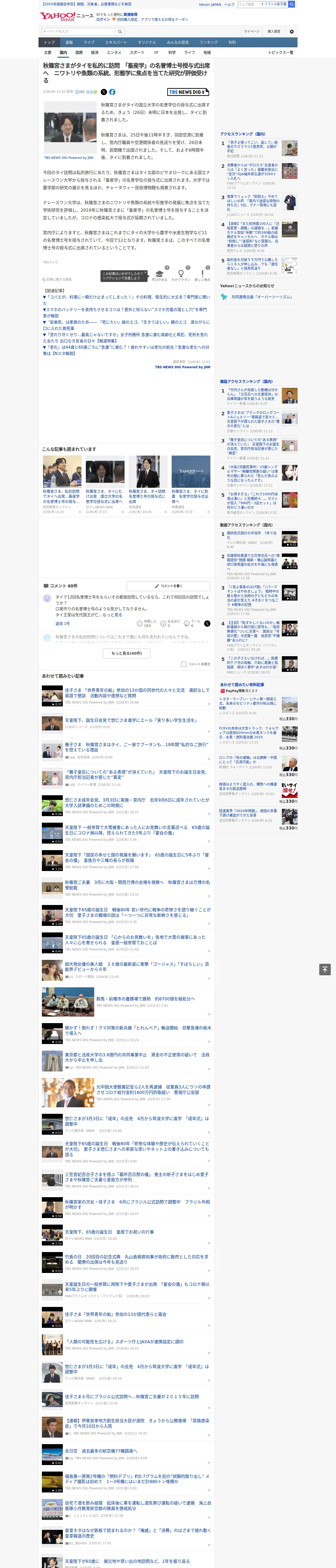Expand comments with もっと見る(40件) button

click(127, 653)
